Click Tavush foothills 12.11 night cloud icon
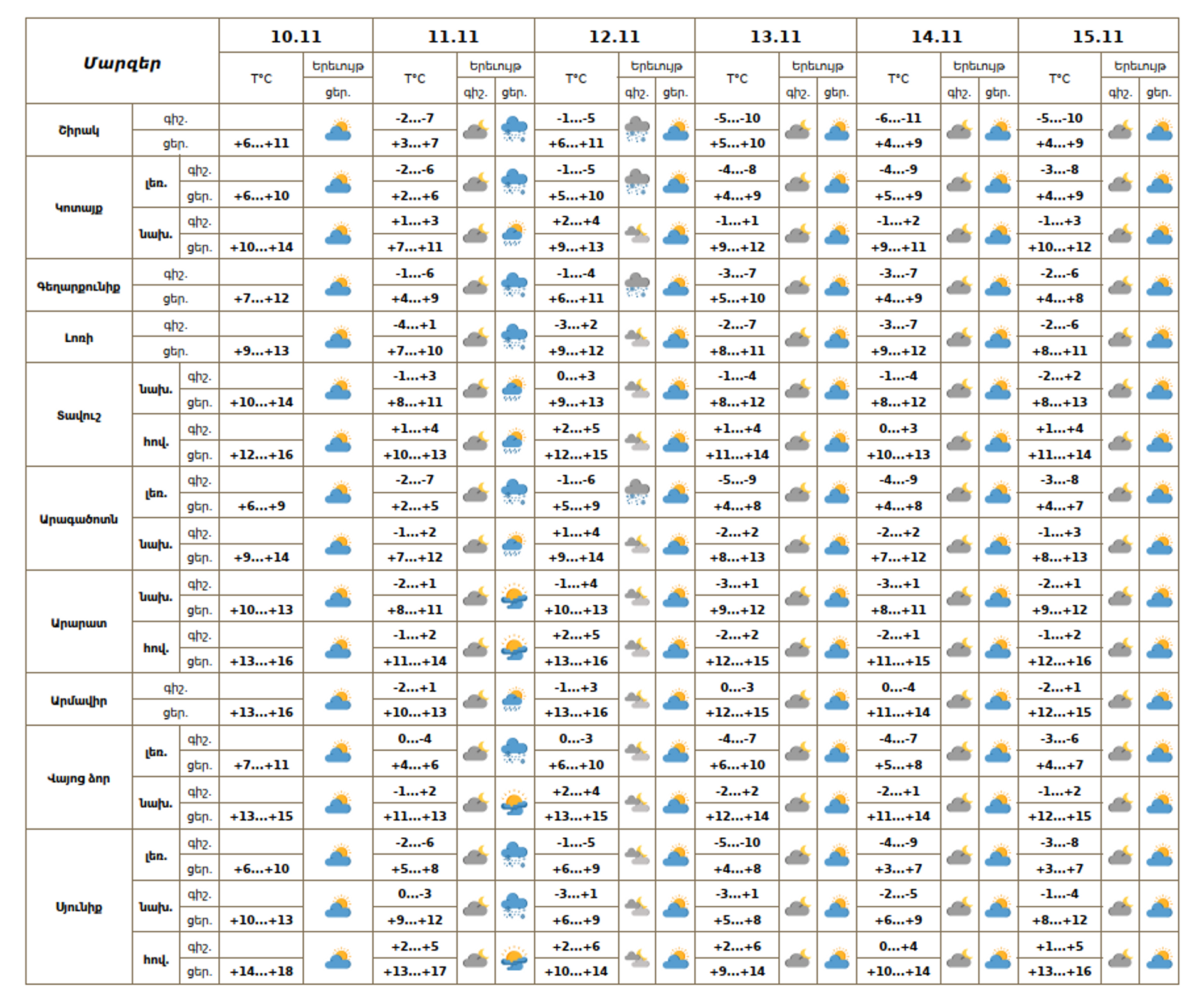 point(637,389)
